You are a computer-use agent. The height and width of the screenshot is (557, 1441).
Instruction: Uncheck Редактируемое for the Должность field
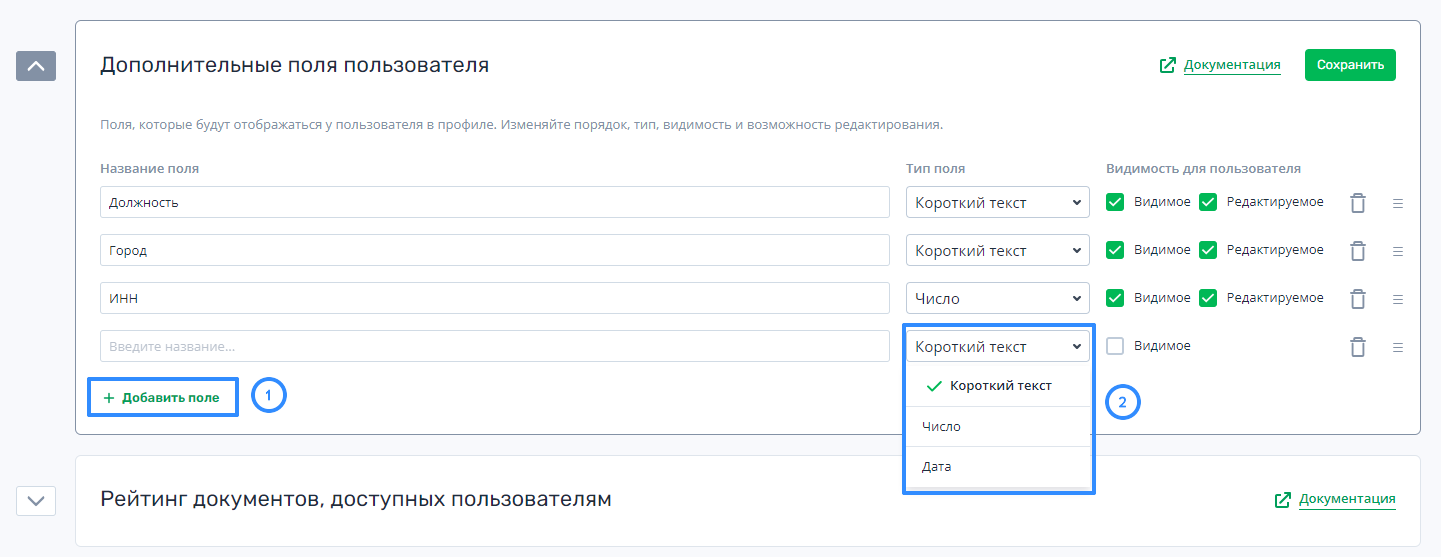(1208, 202)
